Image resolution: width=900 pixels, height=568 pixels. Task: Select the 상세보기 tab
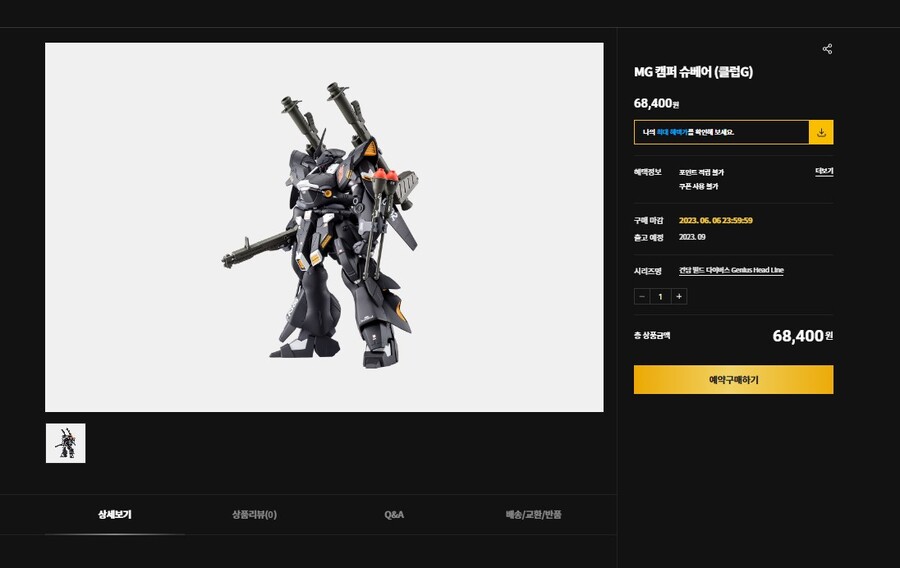(115, 515)
